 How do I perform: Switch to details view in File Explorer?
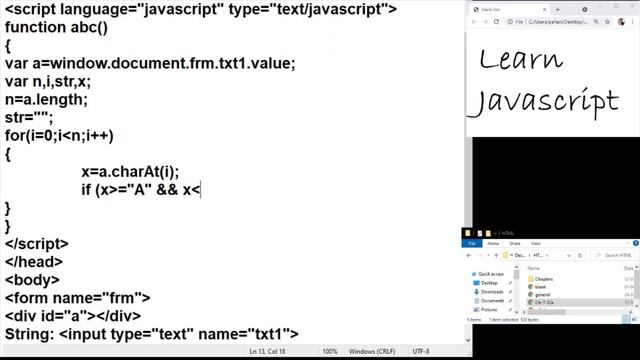coord(626,320)
